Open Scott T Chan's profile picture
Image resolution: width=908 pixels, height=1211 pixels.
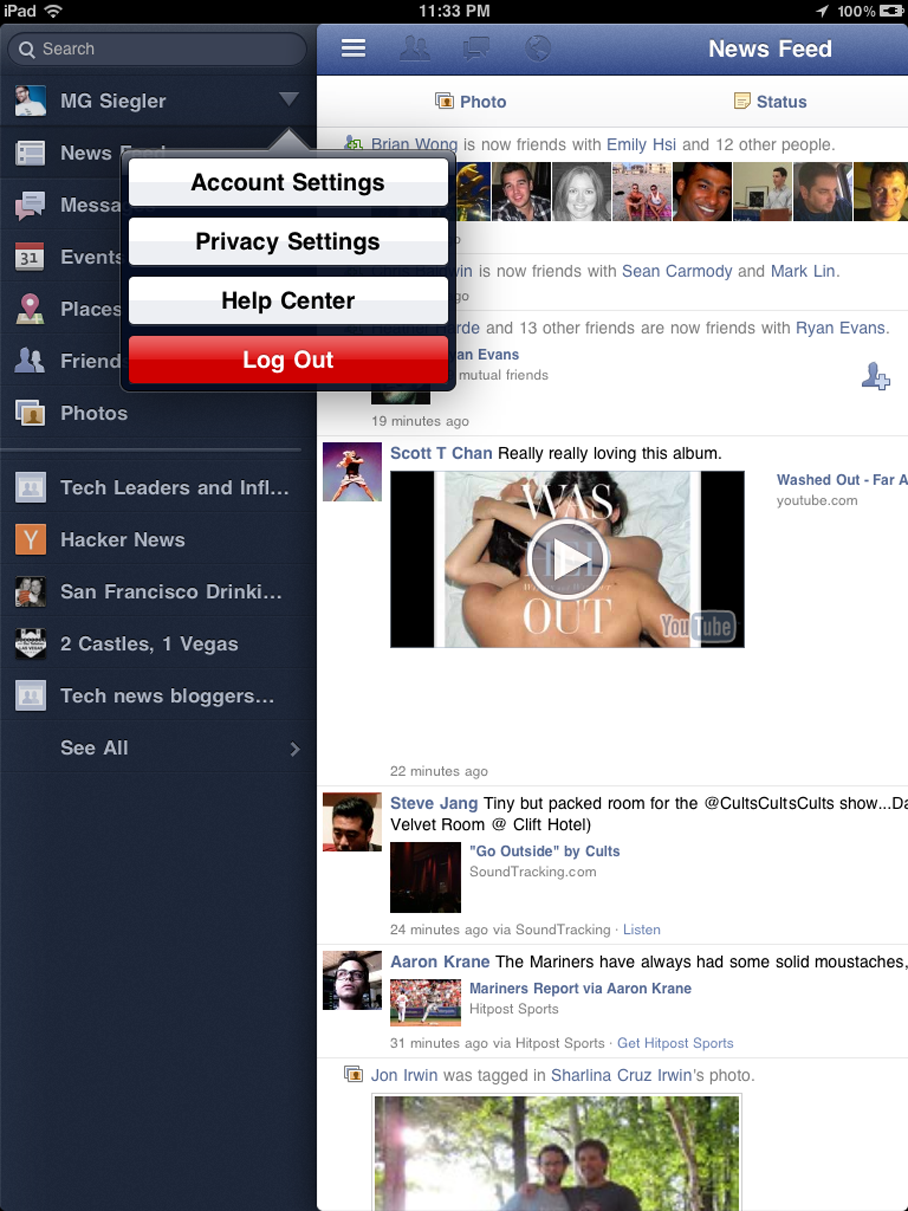pyautogui.click(x=352, y=472)
